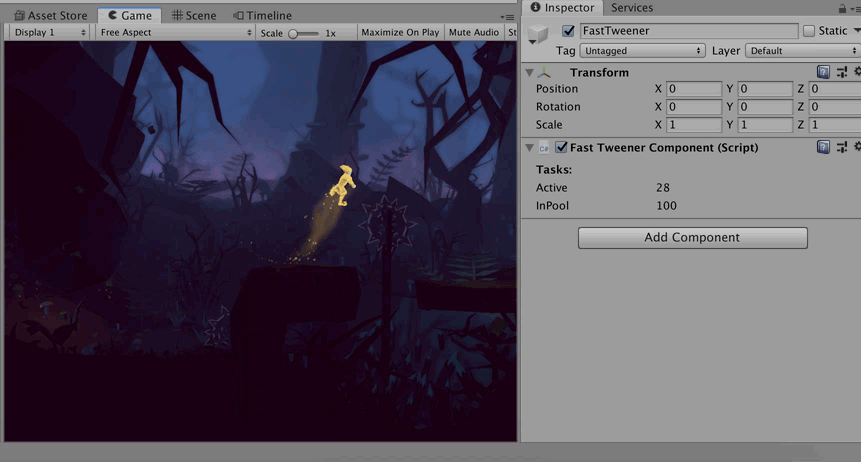
Task: Click the InPool value 100
Action: pos(666,206)
